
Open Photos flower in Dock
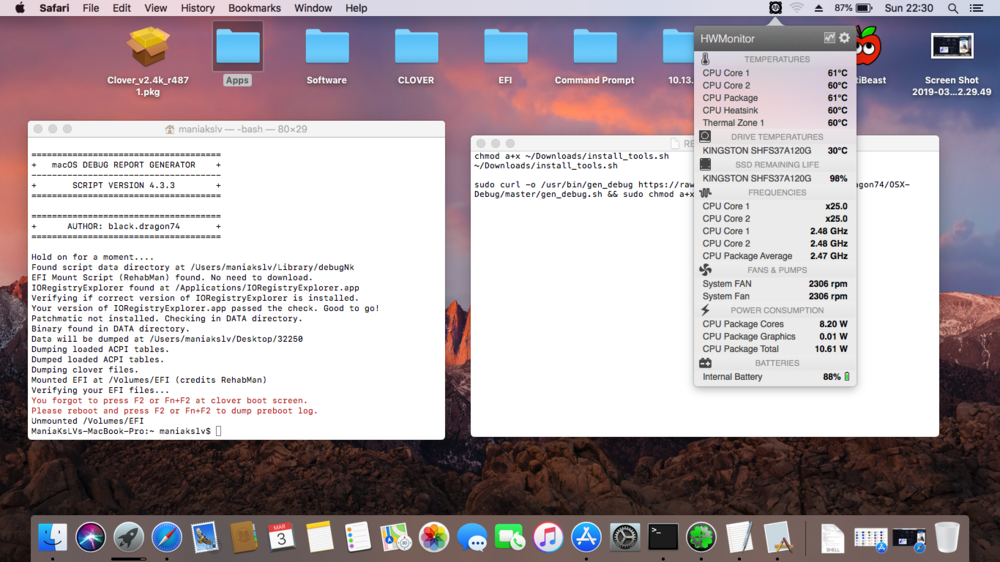(x=434, y=537)
